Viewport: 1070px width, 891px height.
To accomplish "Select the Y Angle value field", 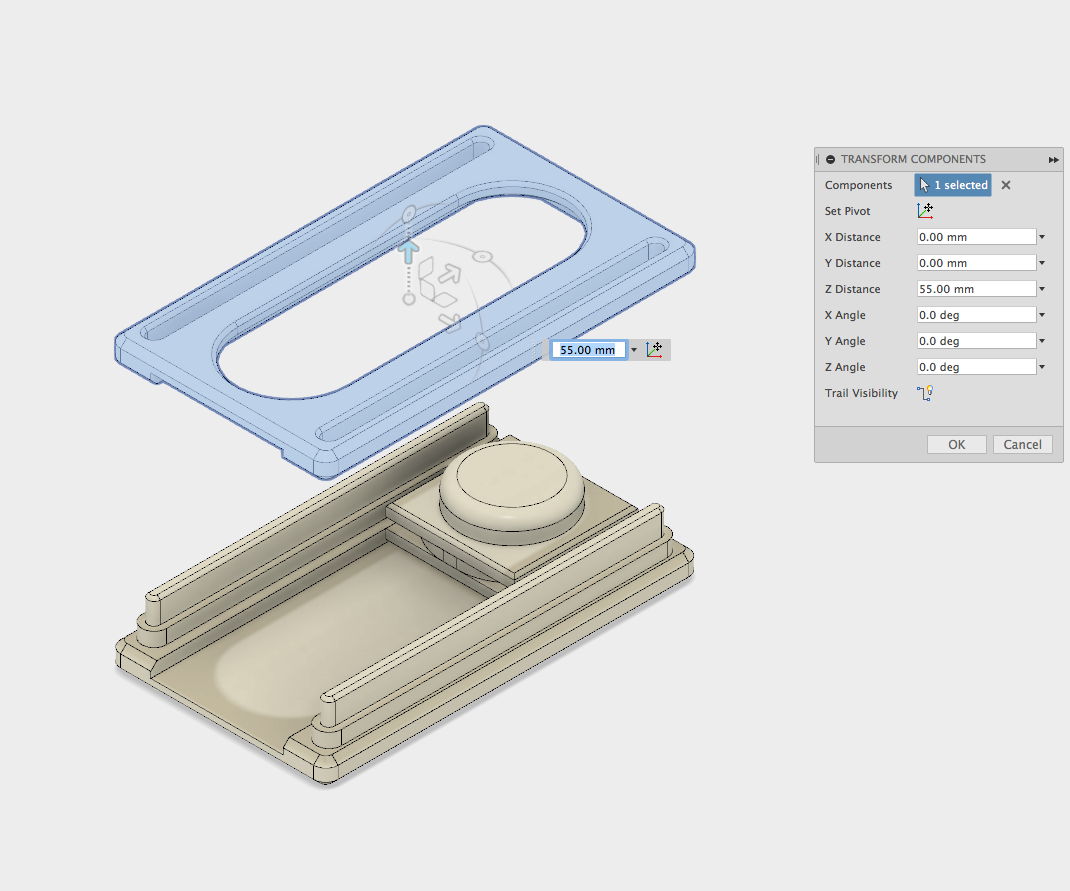I will pos(975,341).
